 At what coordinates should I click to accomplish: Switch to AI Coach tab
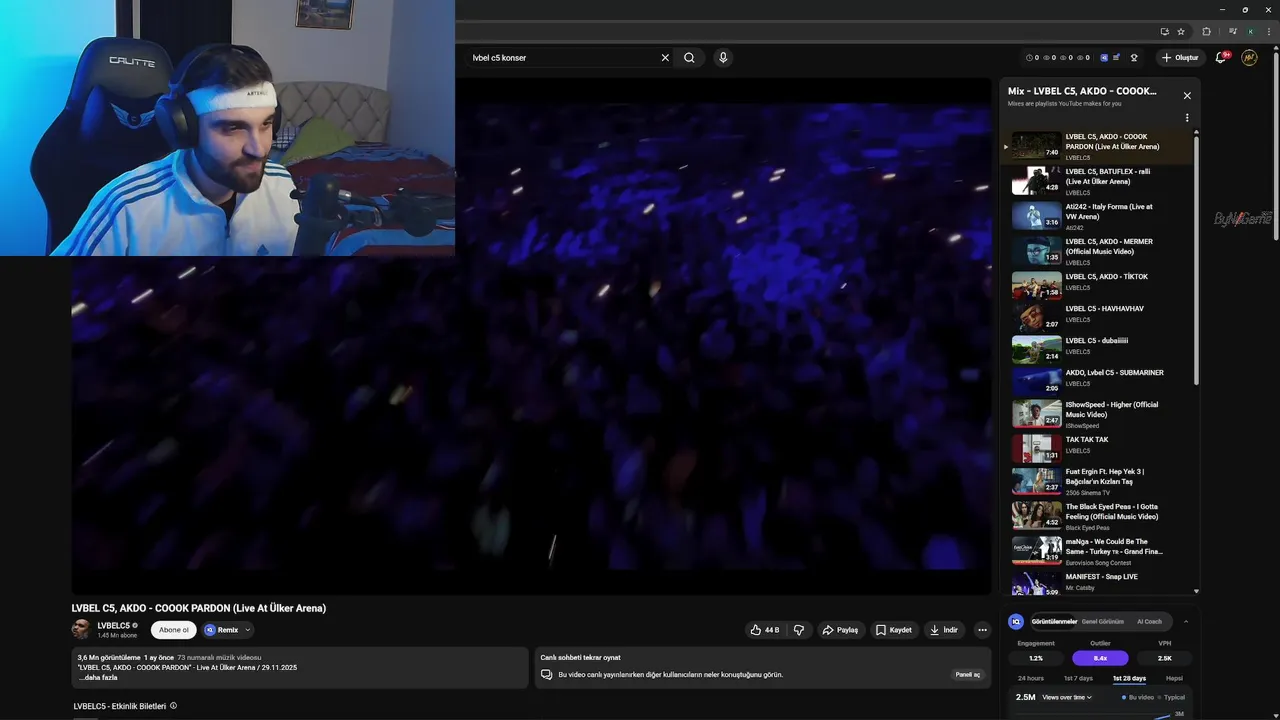[1150, 621]
